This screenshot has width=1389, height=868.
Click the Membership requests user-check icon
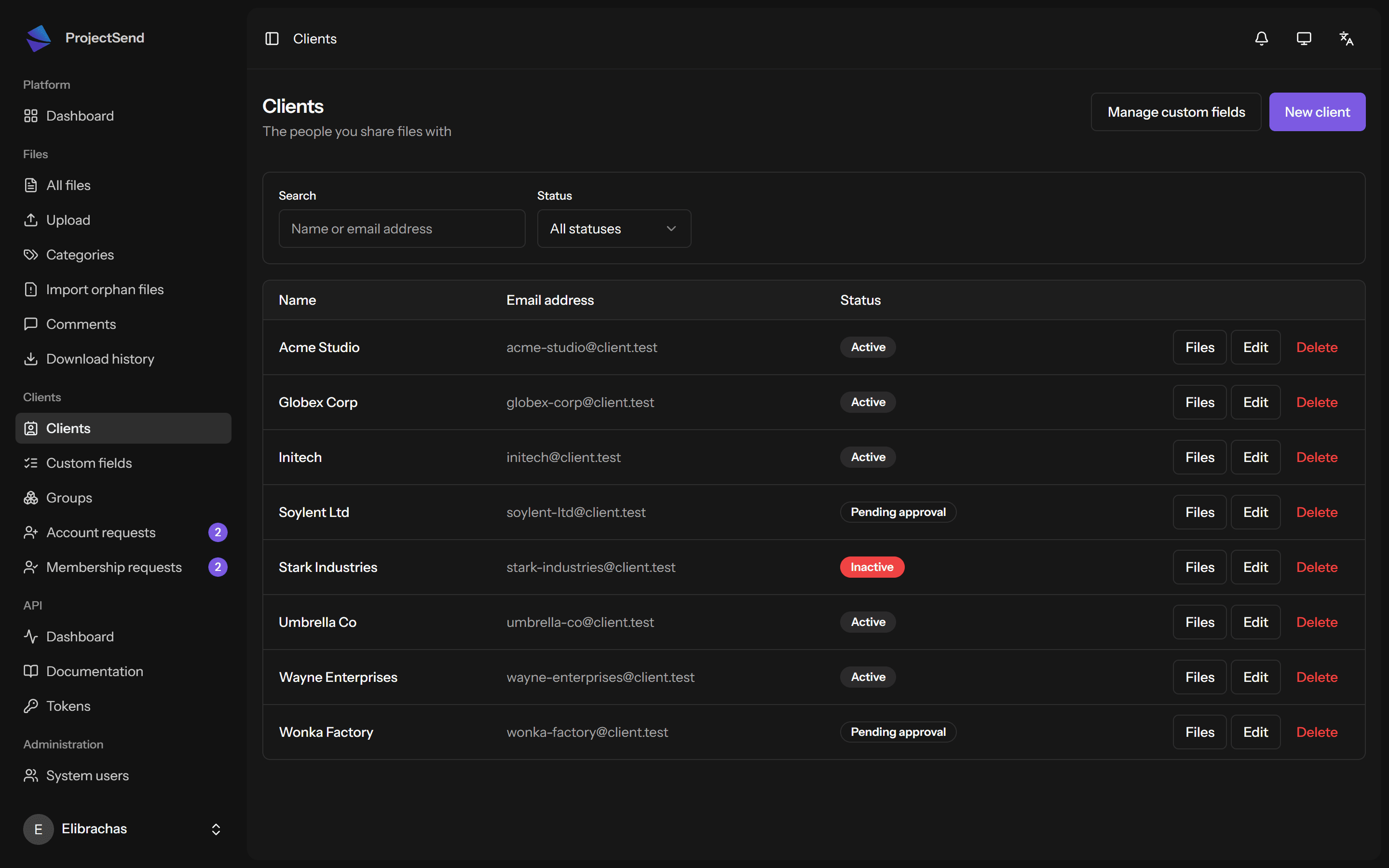31,567
